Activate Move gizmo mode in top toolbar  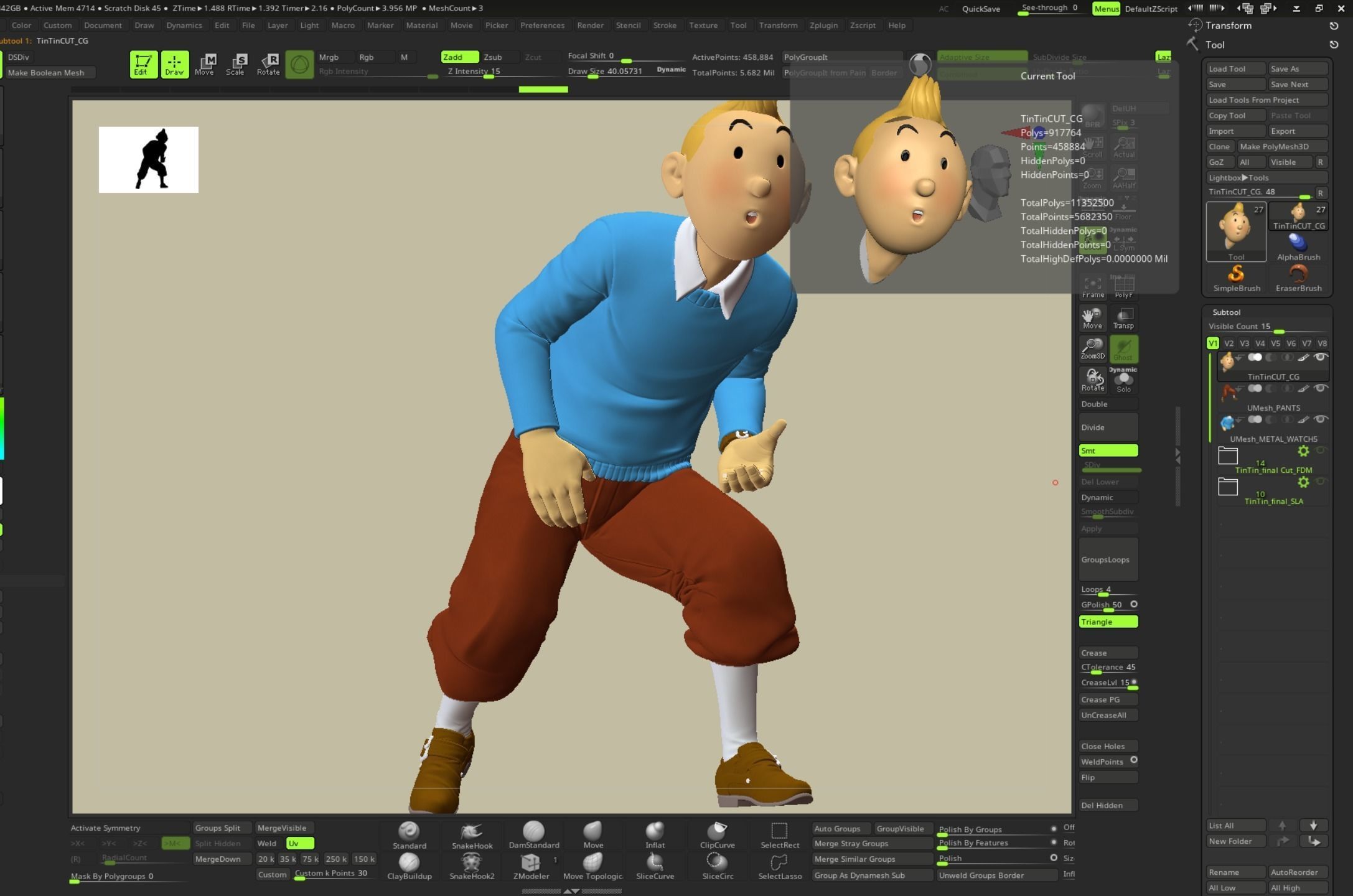tap(205, 64)
